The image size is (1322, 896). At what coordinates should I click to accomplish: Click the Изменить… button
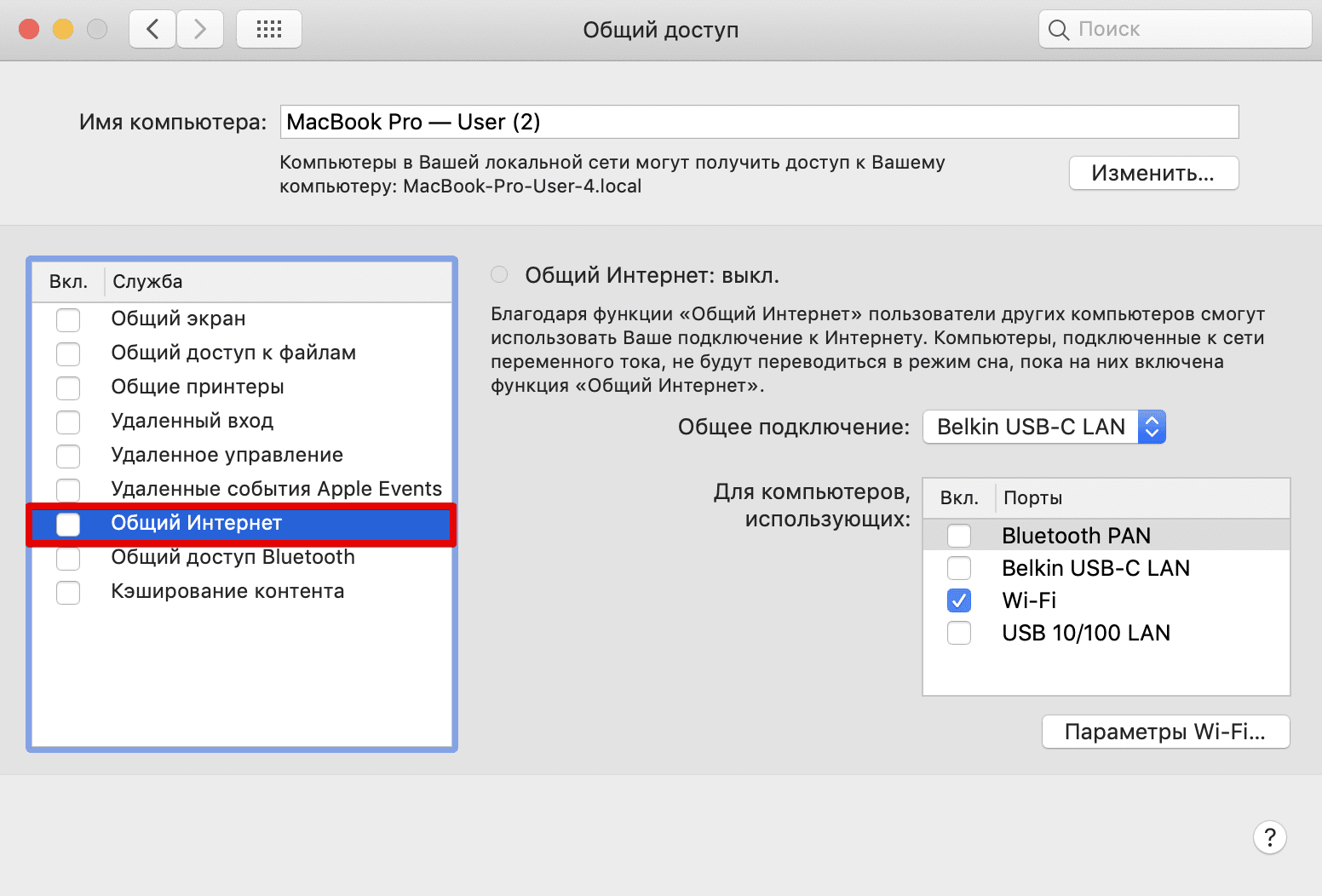click(1153, 173)
